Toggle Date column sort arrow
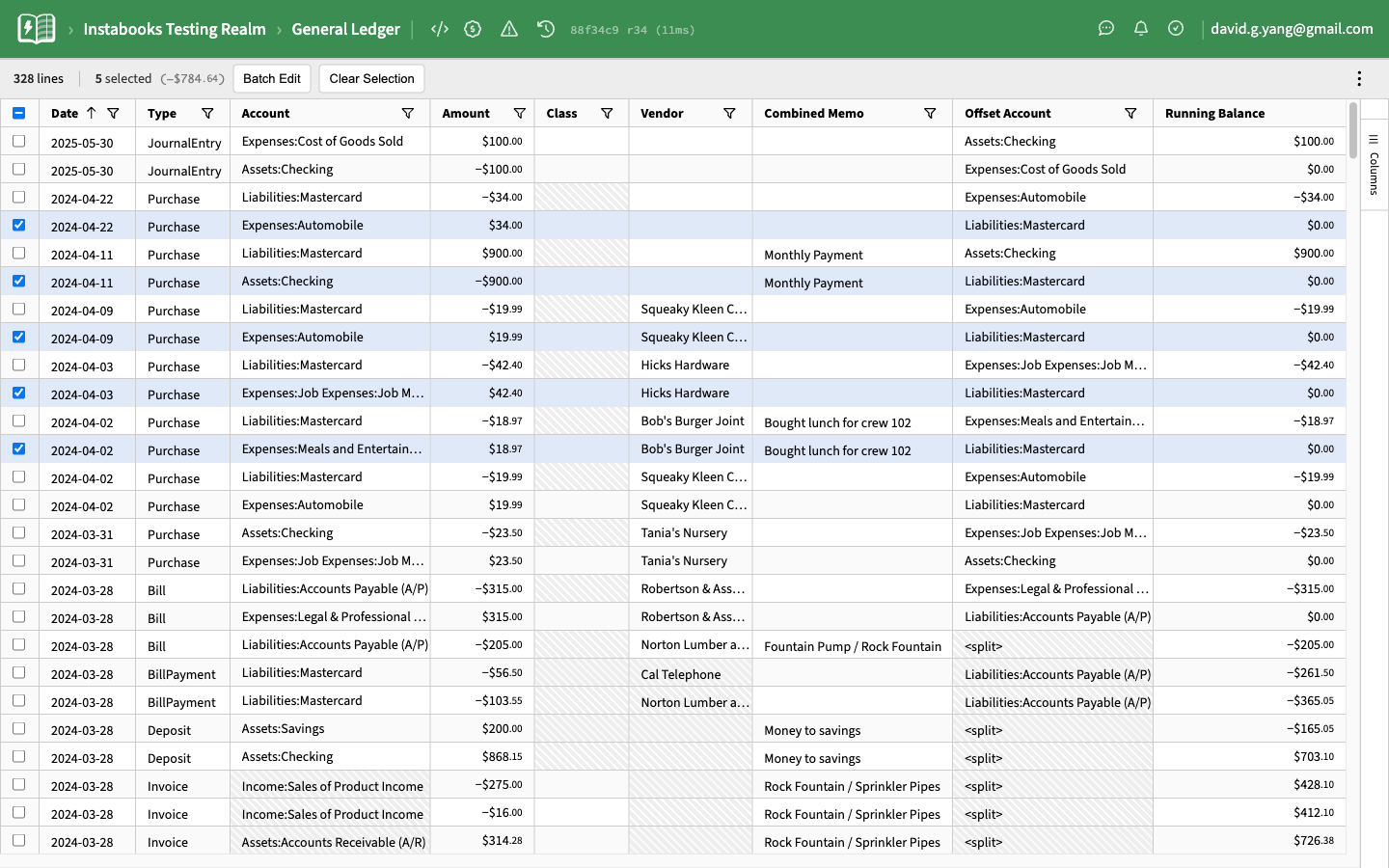Viewport: 1389px width, 868px height. tap(91, 113)
